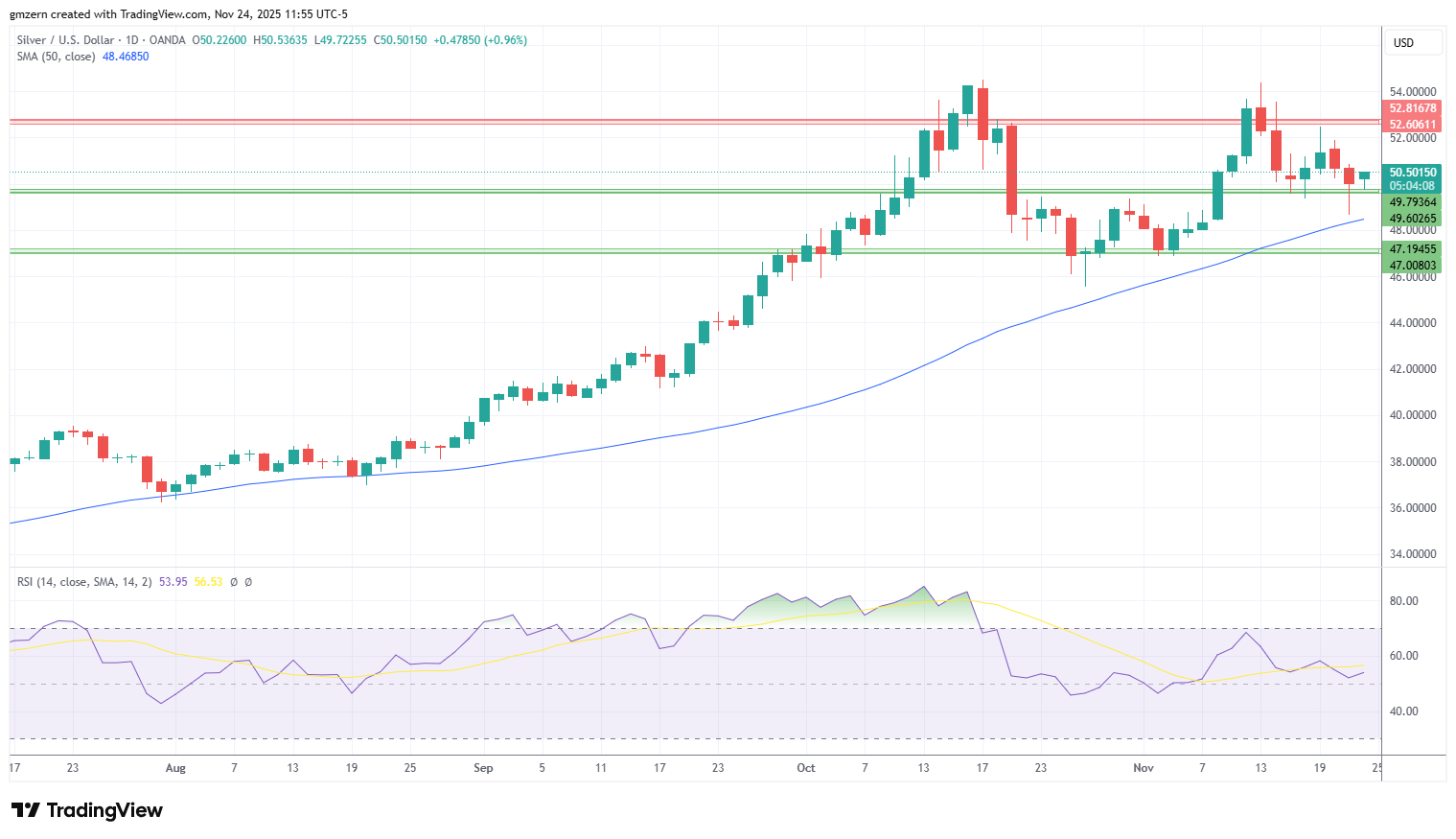Click the countdown timer 05:04:08
This screenshot has width=1456, height=839.
coord(1413,186)
